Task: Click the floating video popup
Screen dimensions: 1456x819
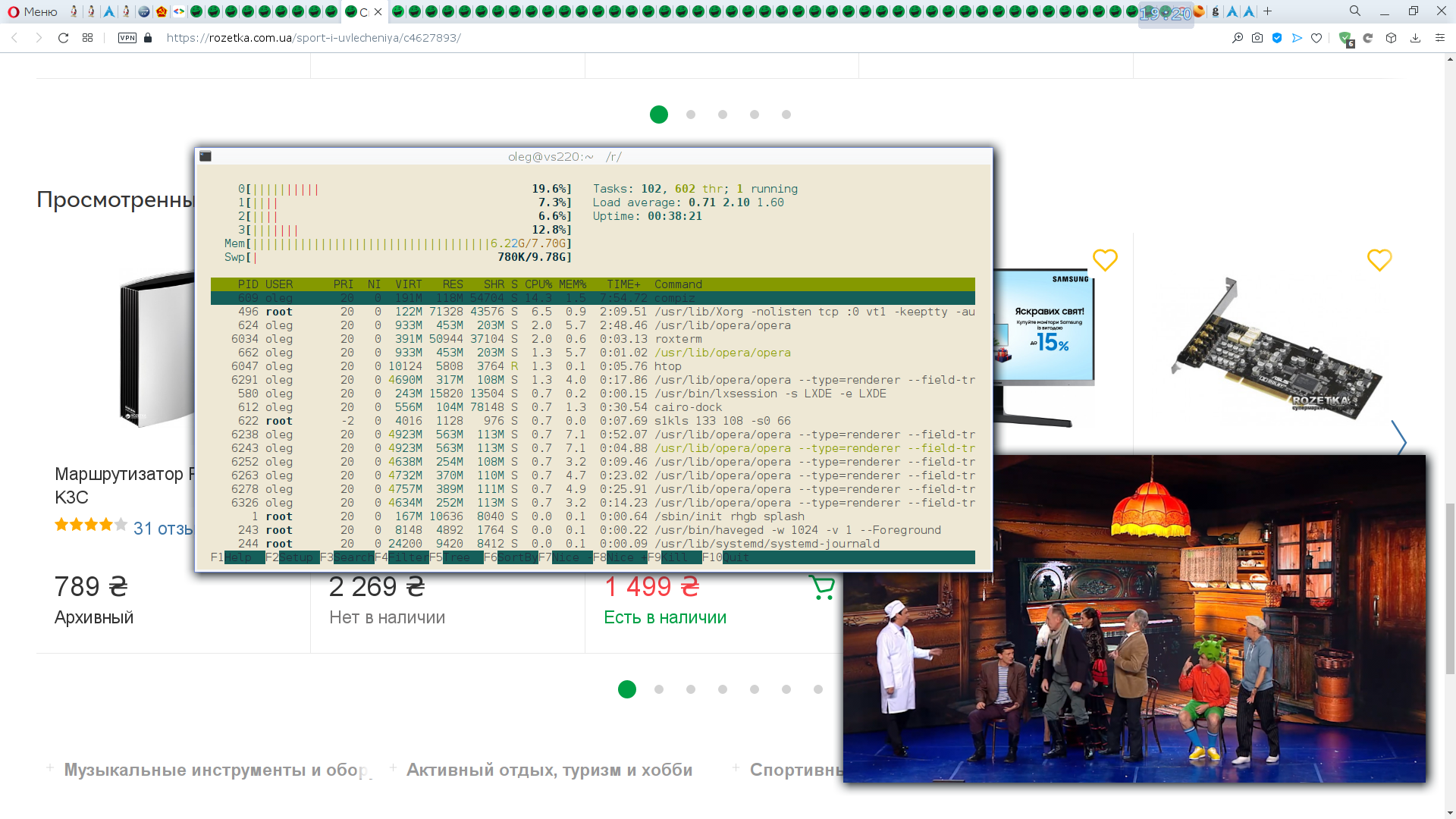Action: (1134, 619)
